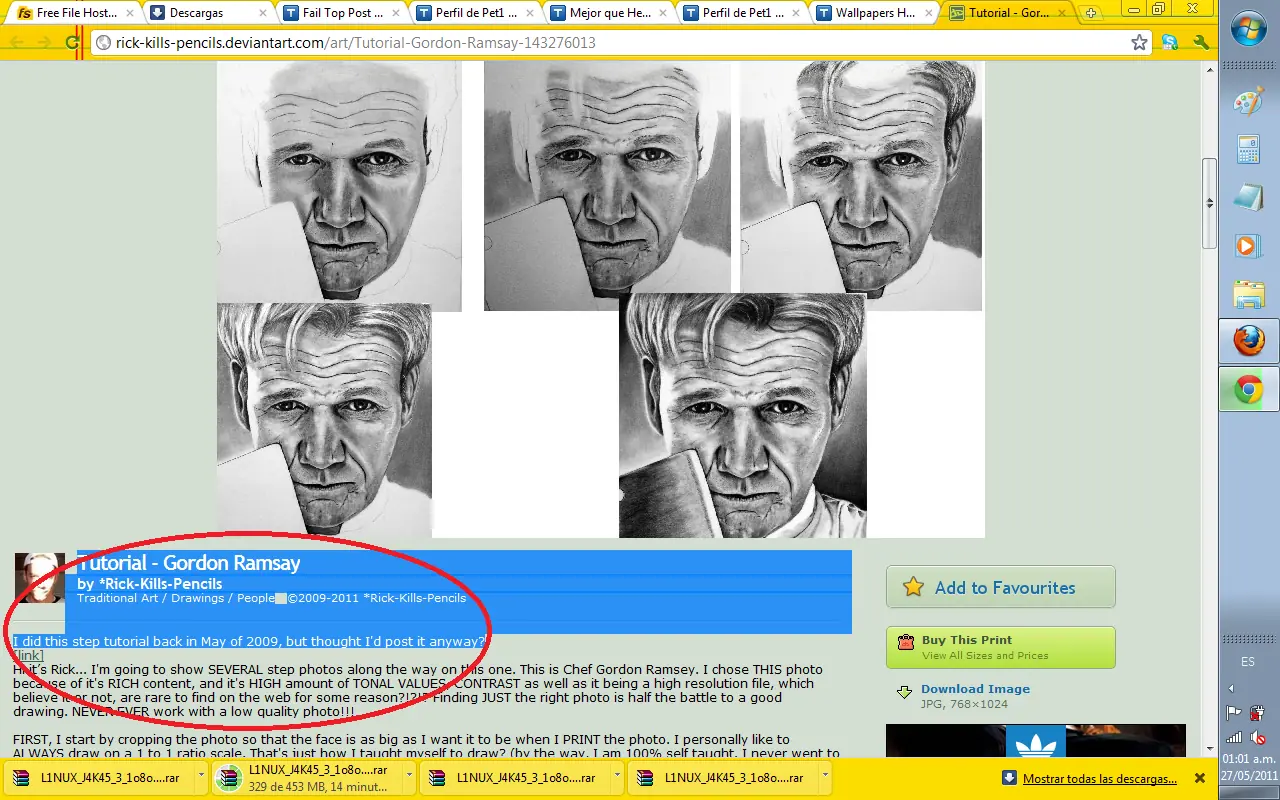Show hidden tray icons with the arrow
Viewport: 1280px width, 800px height.
tap(1231, 688)
